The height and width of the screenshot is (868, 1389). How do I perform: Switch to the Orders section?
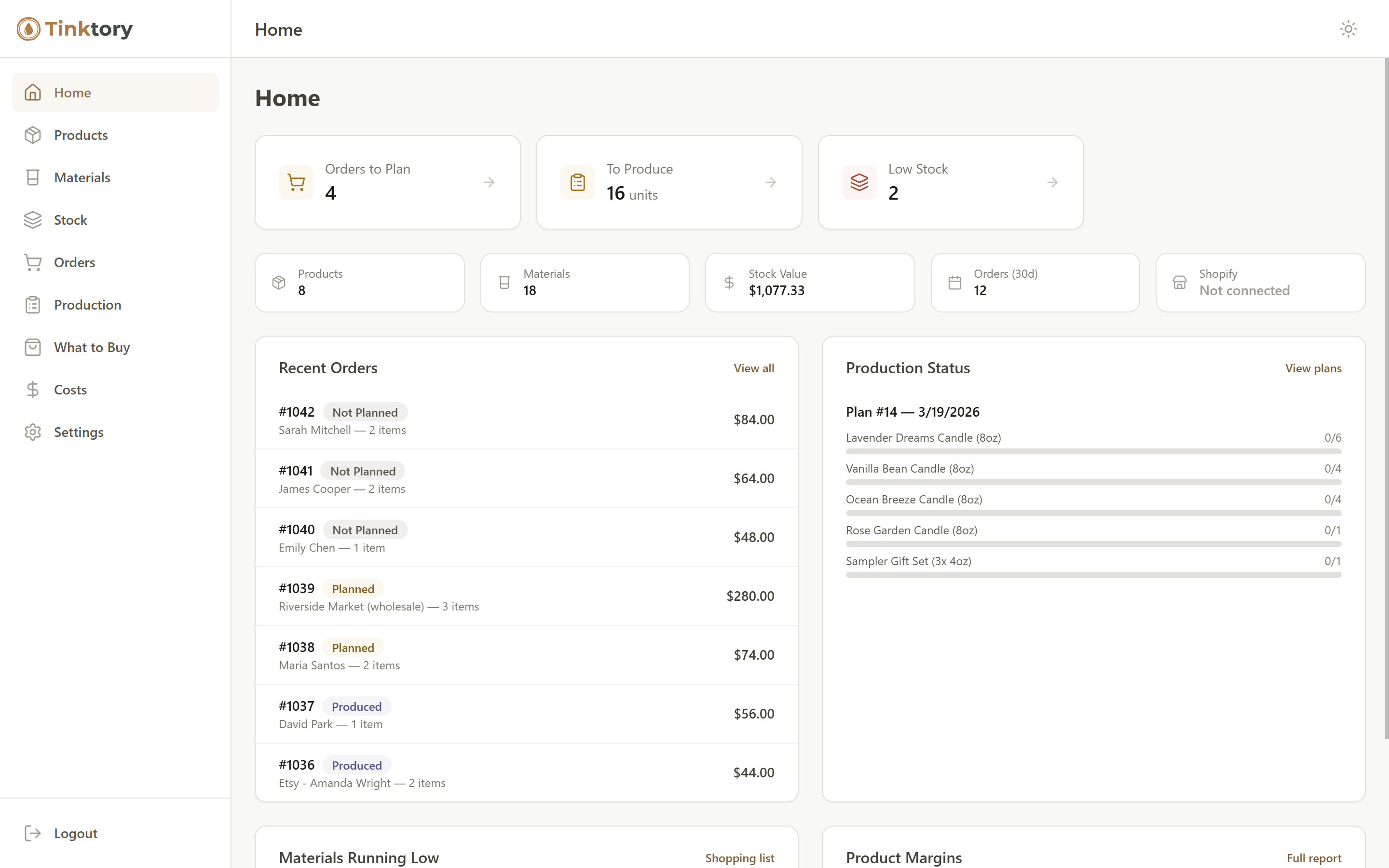coord(75,262)
